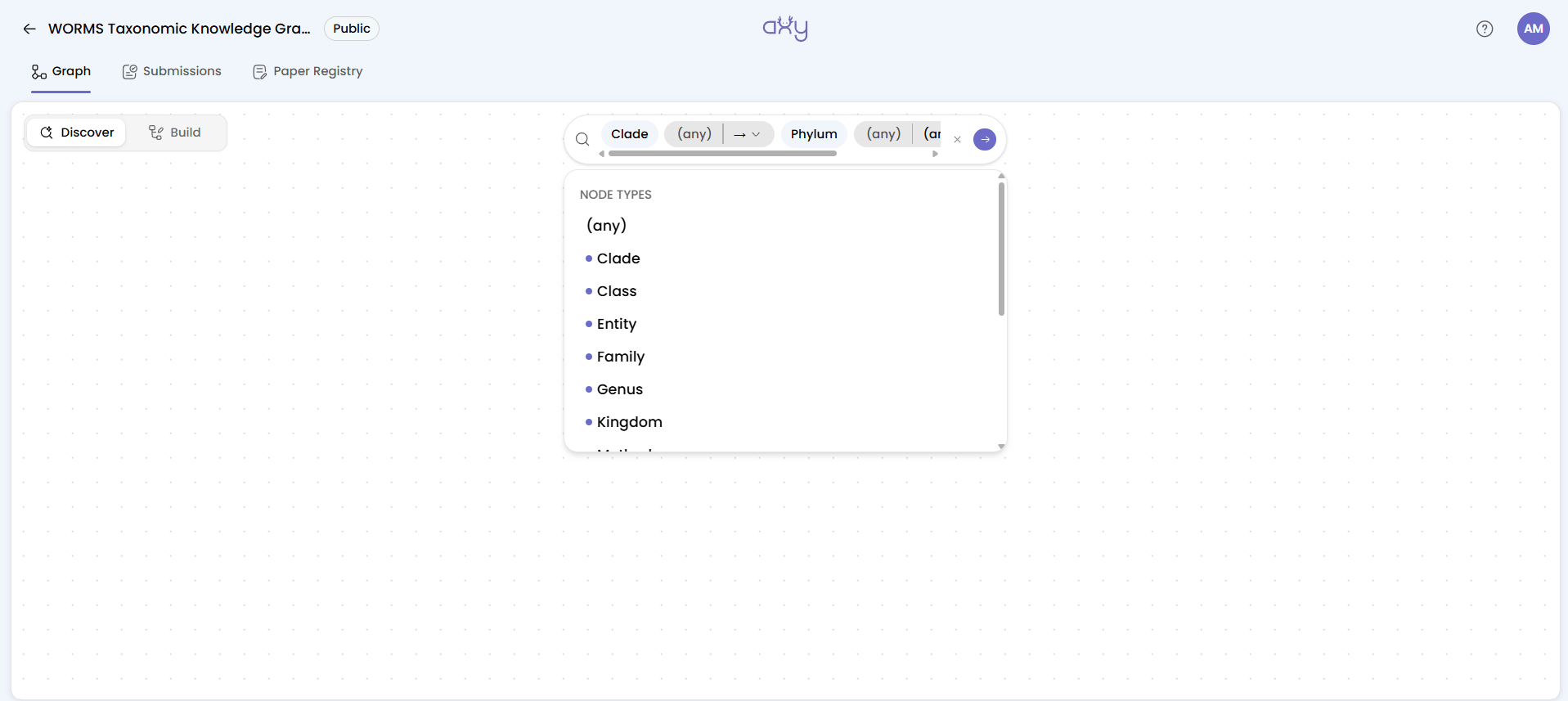
Task: Run the query with purple arrow button
Action: pyautogui.click(x=985, y=139)
